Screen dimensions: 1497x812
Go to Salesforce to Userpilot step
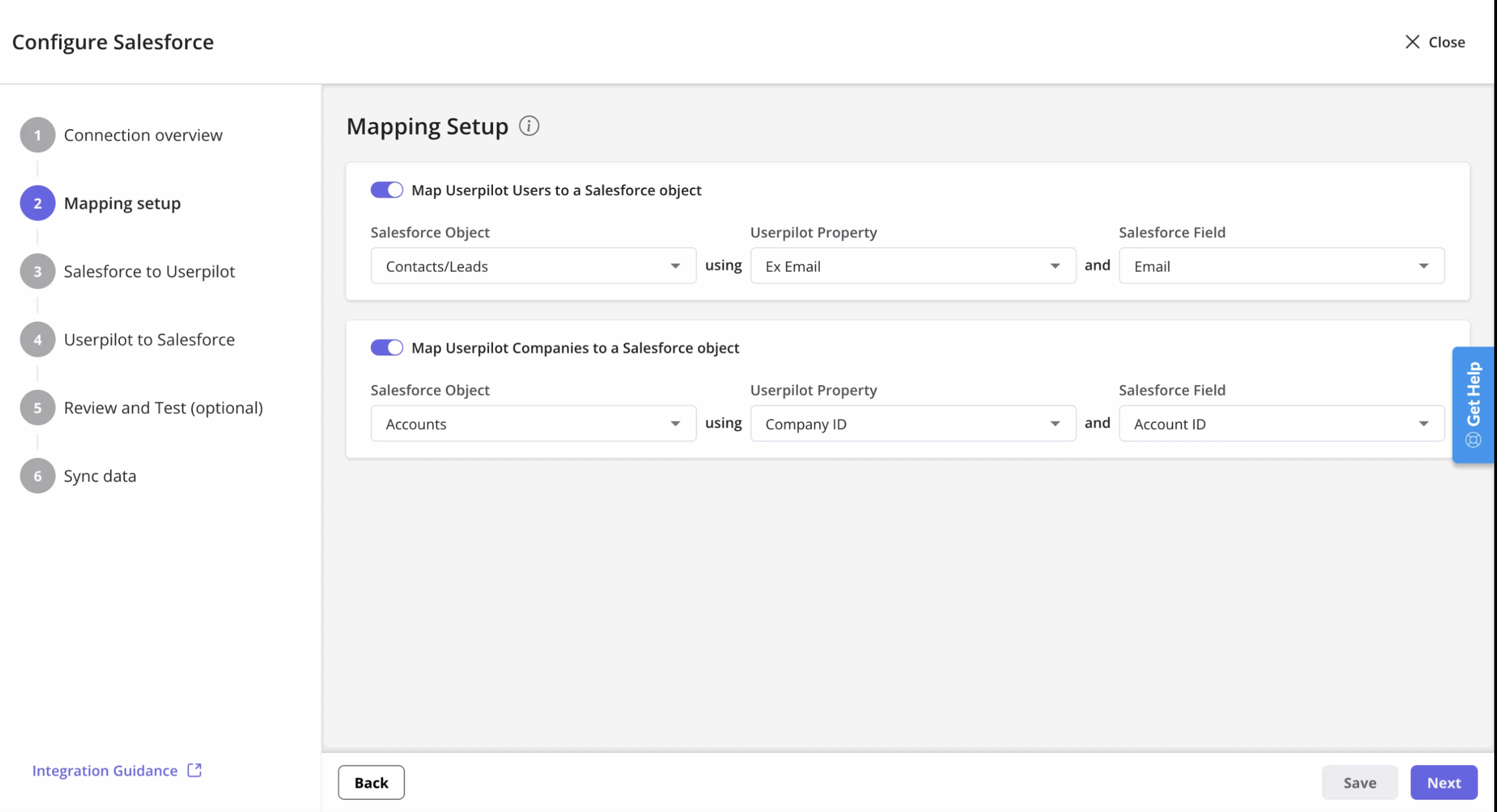[149, 271]
